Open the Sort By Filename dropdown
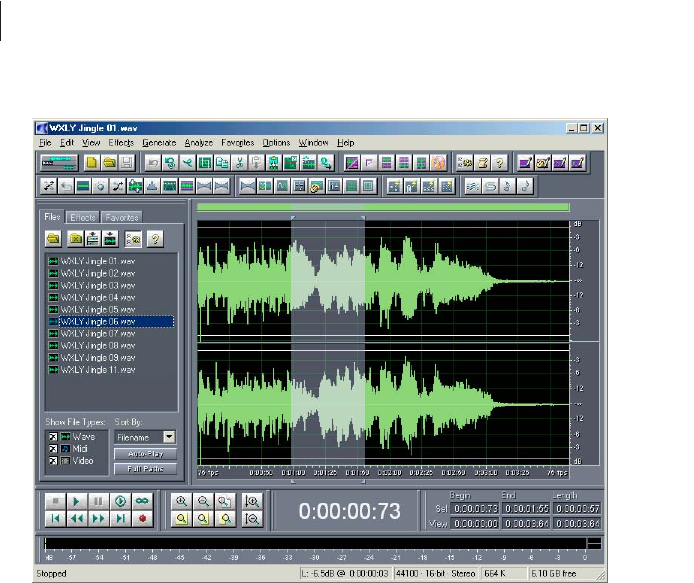The height and width of the screenshot is (583, 694). (169, 437)
